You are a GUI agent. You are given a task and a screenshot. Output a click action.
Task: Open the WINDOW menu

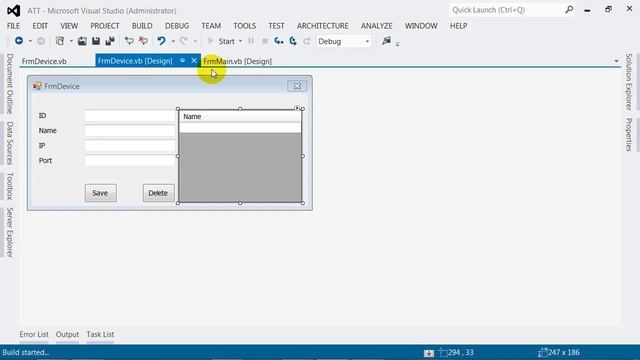[x=421, y=26]
